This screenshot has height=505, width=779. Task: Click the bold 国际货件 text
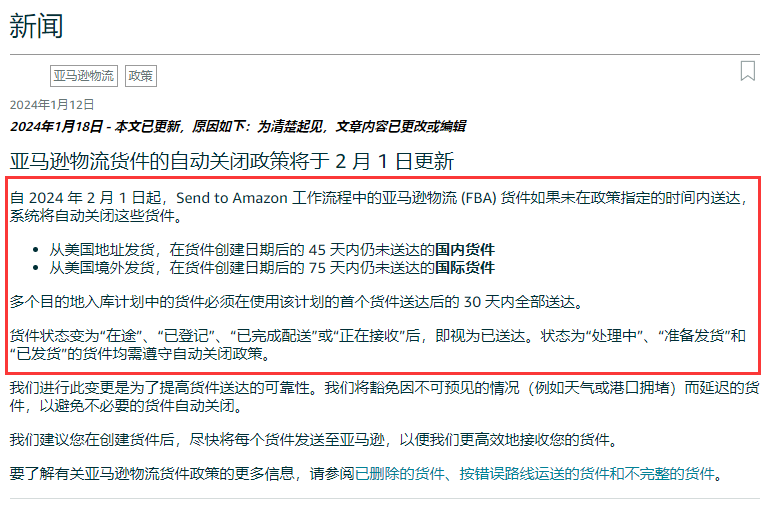(x=464, y=268)
